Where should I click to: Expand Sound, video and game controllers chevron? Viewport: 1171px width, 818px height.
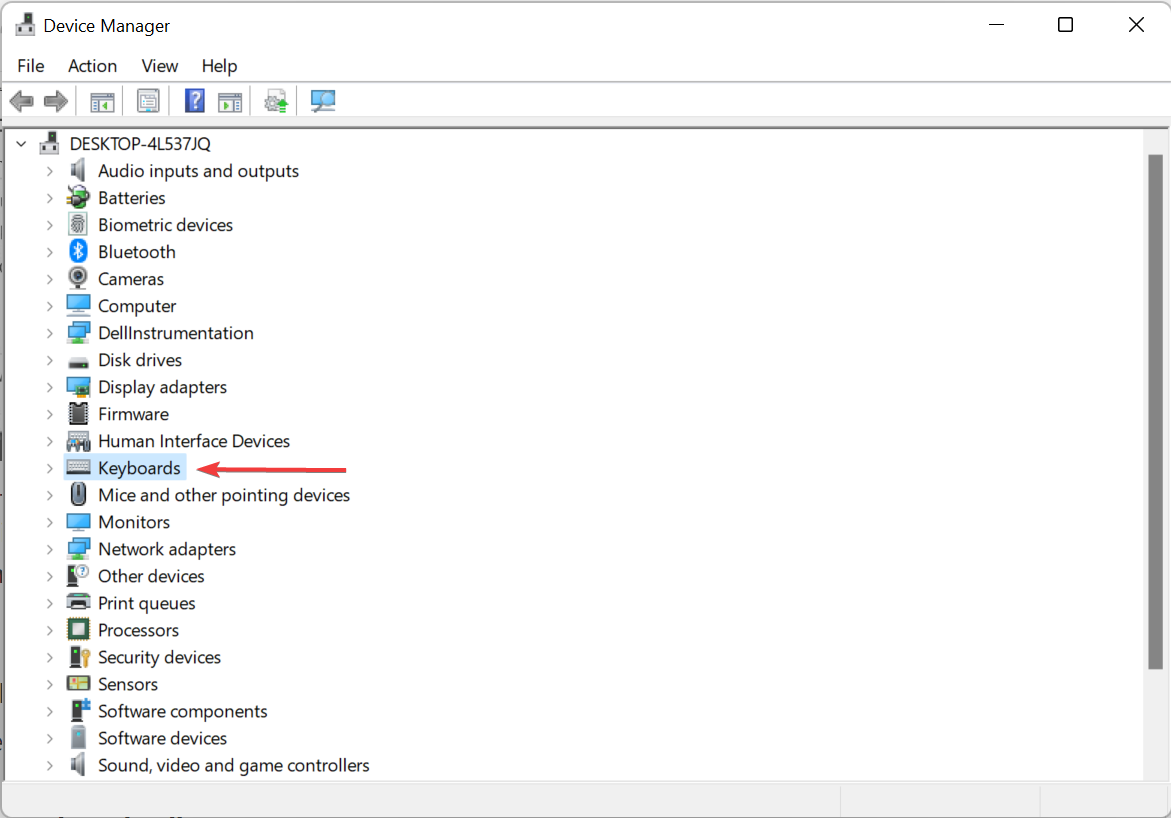(x=49, y=766)
